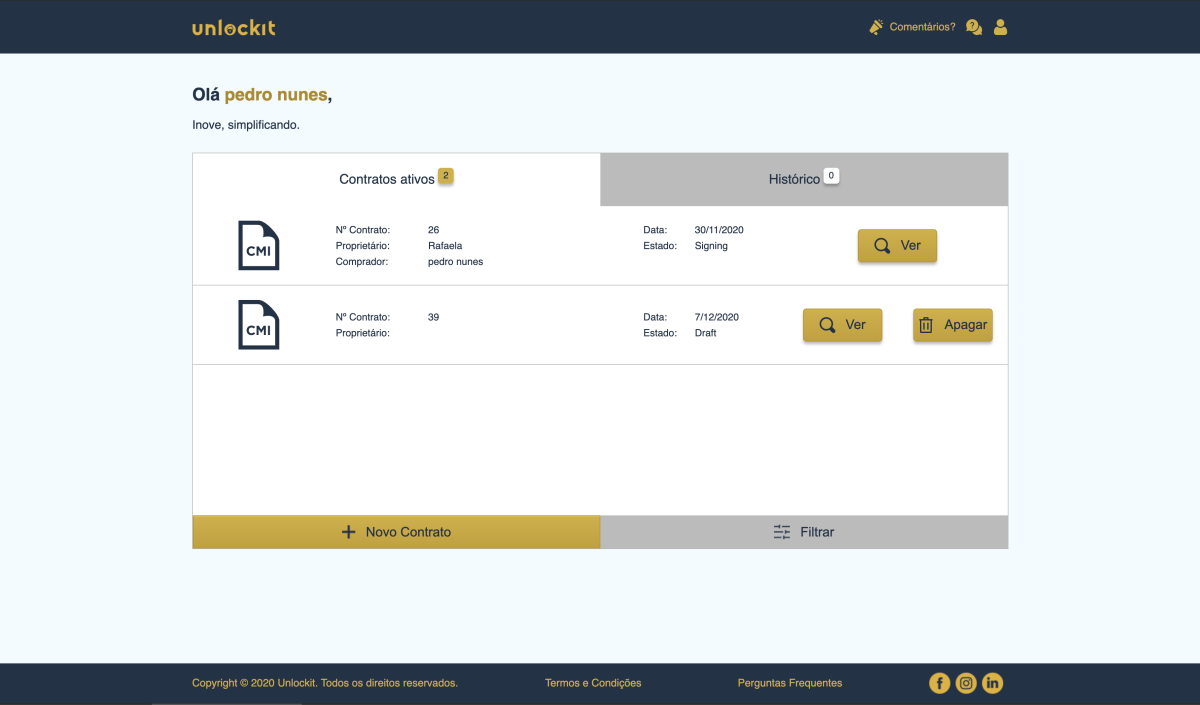
Task: Open the Perguntas Frequentes link
Action: (x=789, y=683)
